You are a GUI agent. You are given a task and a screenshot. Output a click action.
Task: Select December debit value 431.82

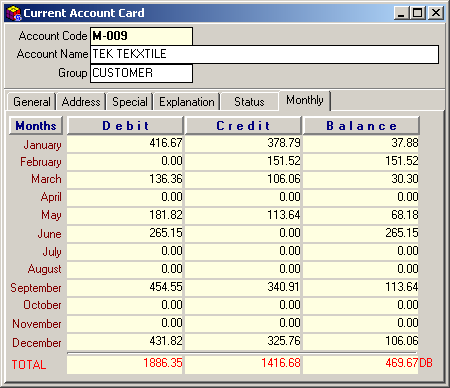[x=125, y=341]
